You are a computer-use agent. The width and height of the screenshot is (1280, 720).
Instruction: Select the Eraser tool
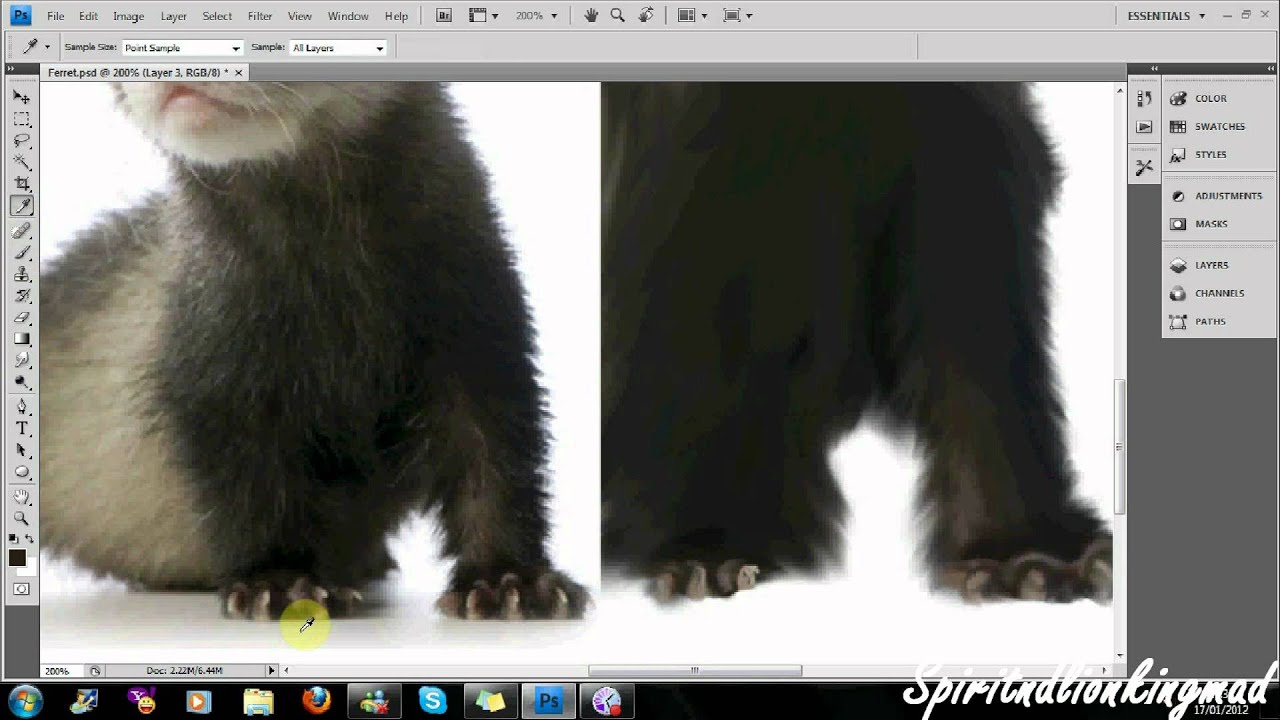pos(21,318)
